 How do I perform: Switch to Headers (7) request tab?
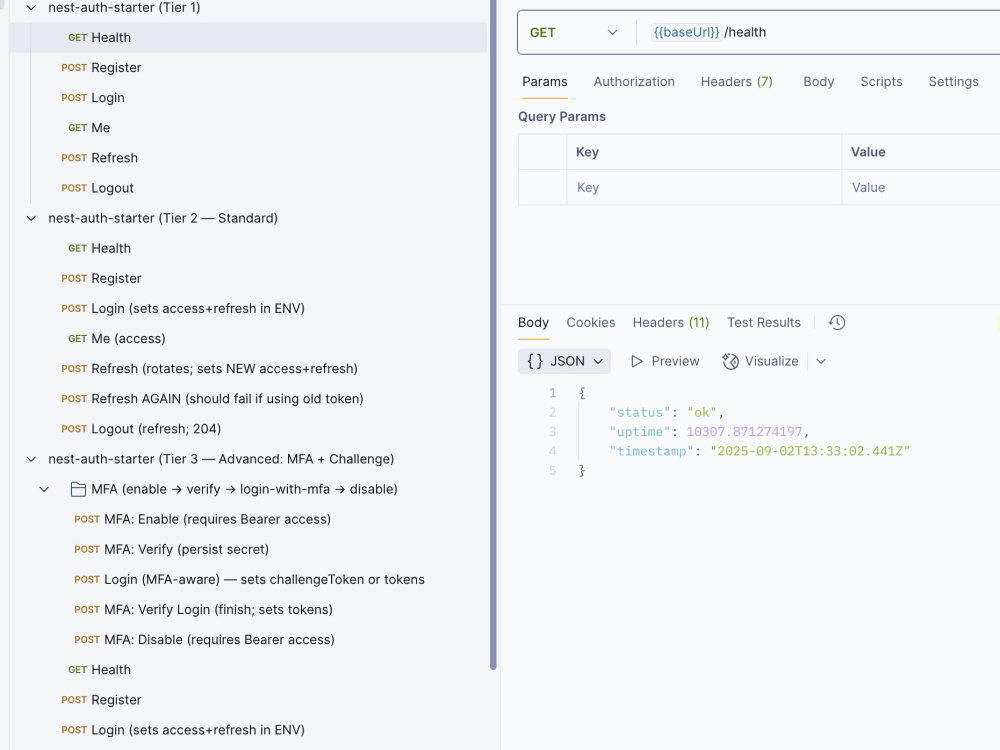pos(737,82)
